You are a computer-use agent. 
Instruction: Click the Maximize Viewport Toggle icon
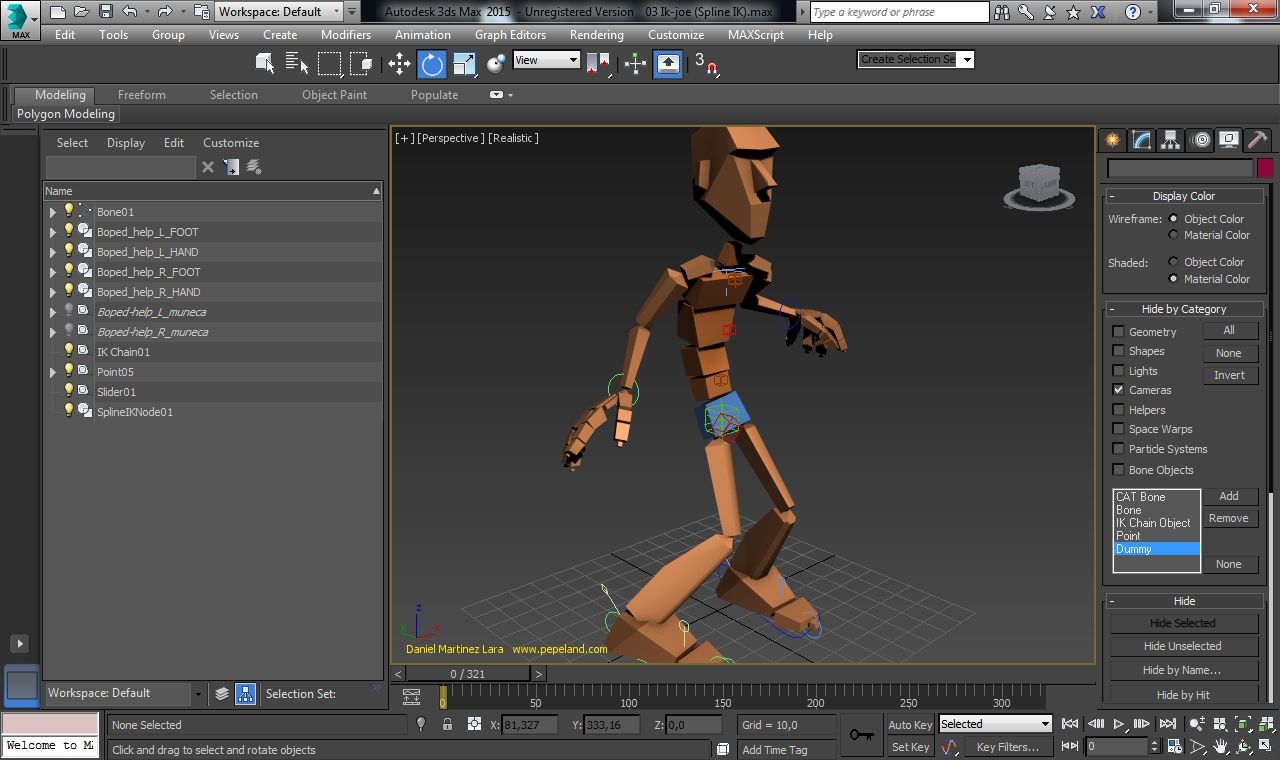pyautogui.click(x=1264, y=746)
